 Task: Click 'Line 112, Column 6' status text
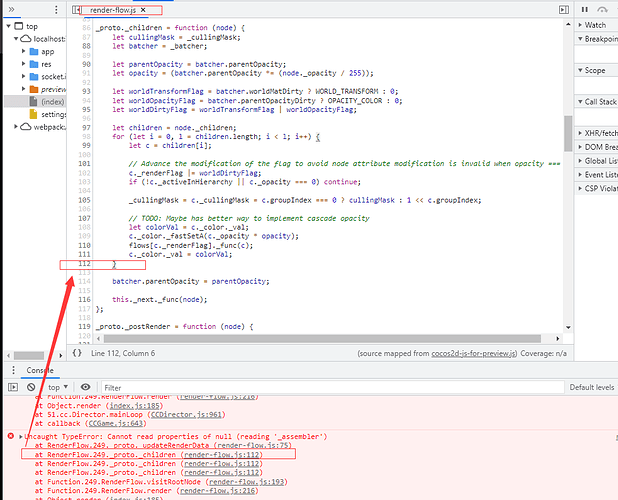(x=123, y=353)
